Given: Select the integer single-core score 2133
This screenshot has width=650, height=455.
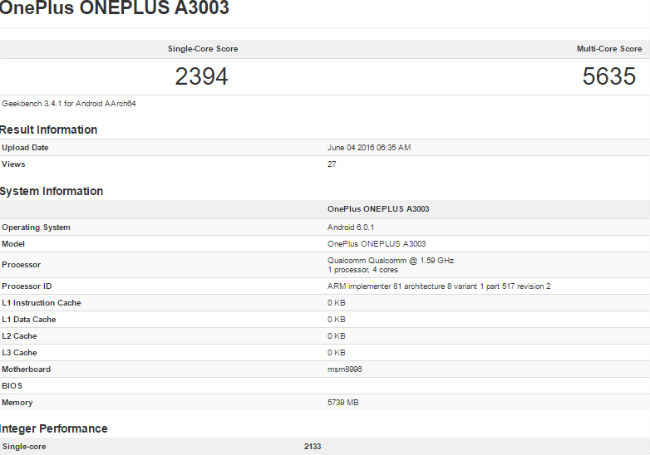Looking at the screenshot, I should [313, 446].
